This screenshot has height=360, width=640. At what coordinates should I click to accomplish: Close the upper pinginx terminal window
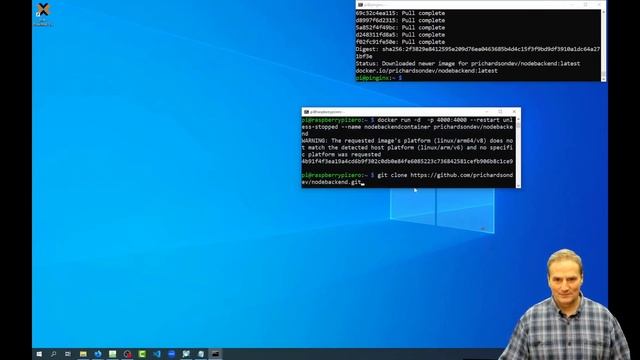coord(599,4)
